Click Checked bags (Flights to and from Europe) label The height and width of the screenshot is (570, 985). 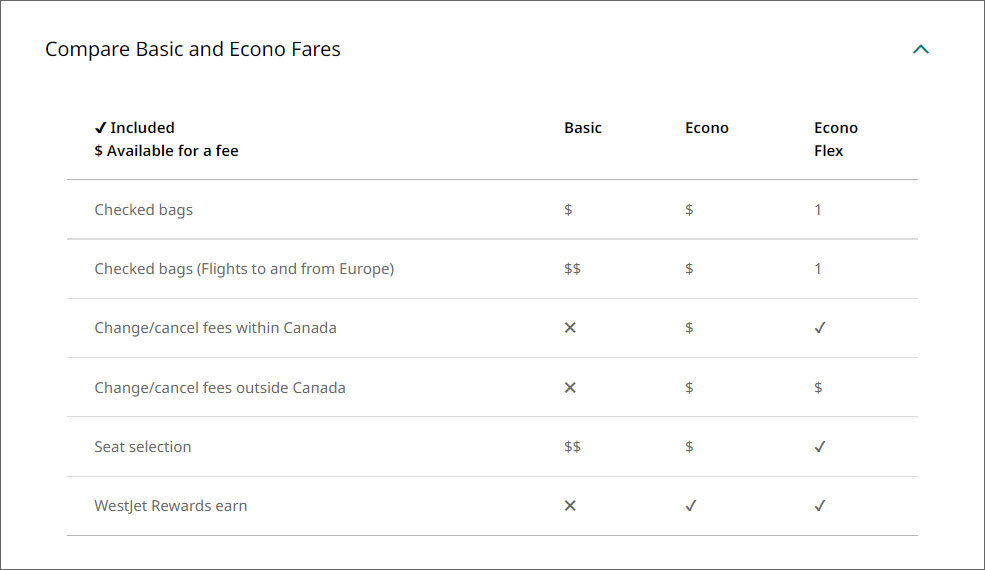(x=244, y=269)
